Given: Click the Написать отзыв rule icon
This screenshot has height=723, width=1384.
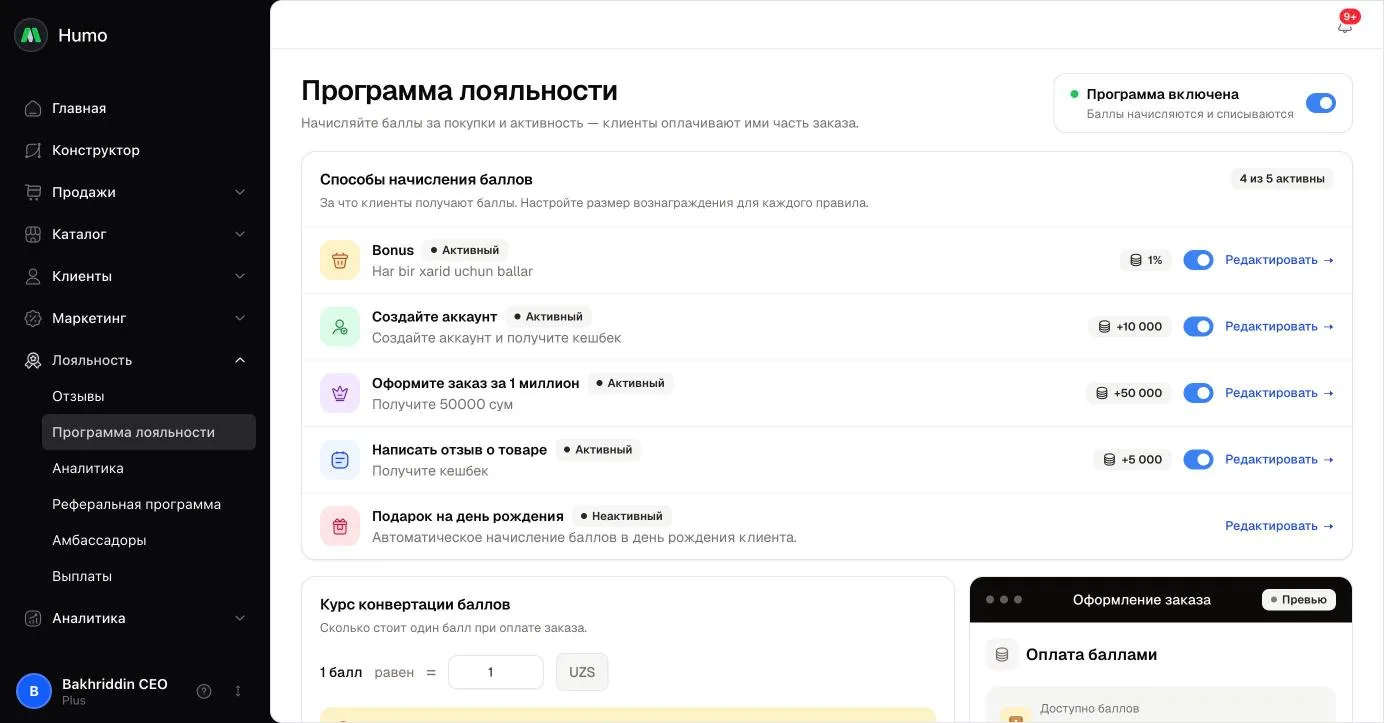Looking at the screenshot, I should (x=340, y=460).
